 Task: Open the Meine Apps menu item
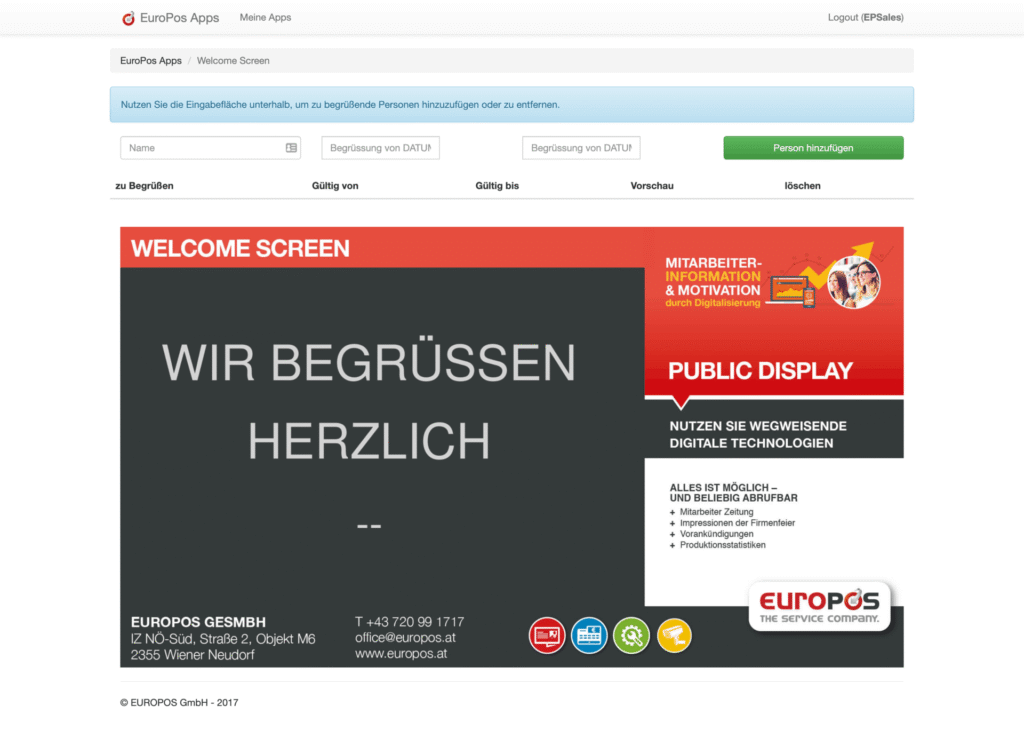pyautogui.click(x=265, y=18)
